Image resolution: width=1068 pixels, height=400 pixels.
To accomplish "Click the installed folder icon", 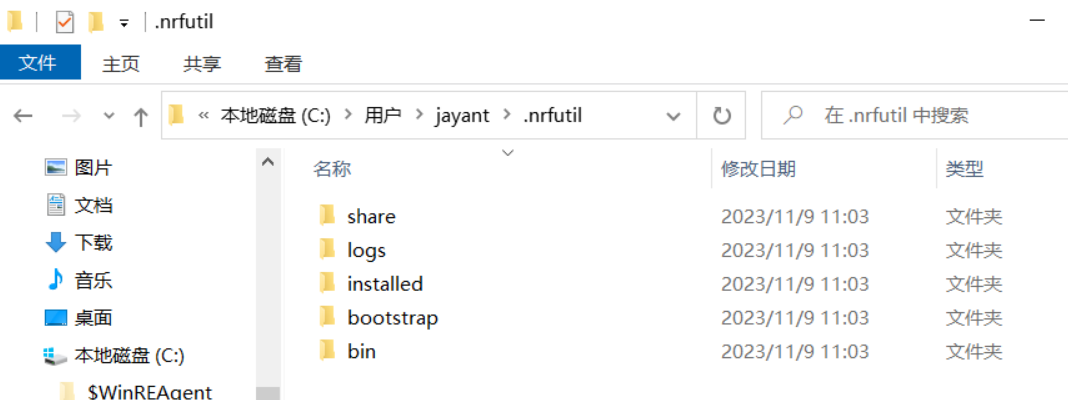I will tap(328, 283).
